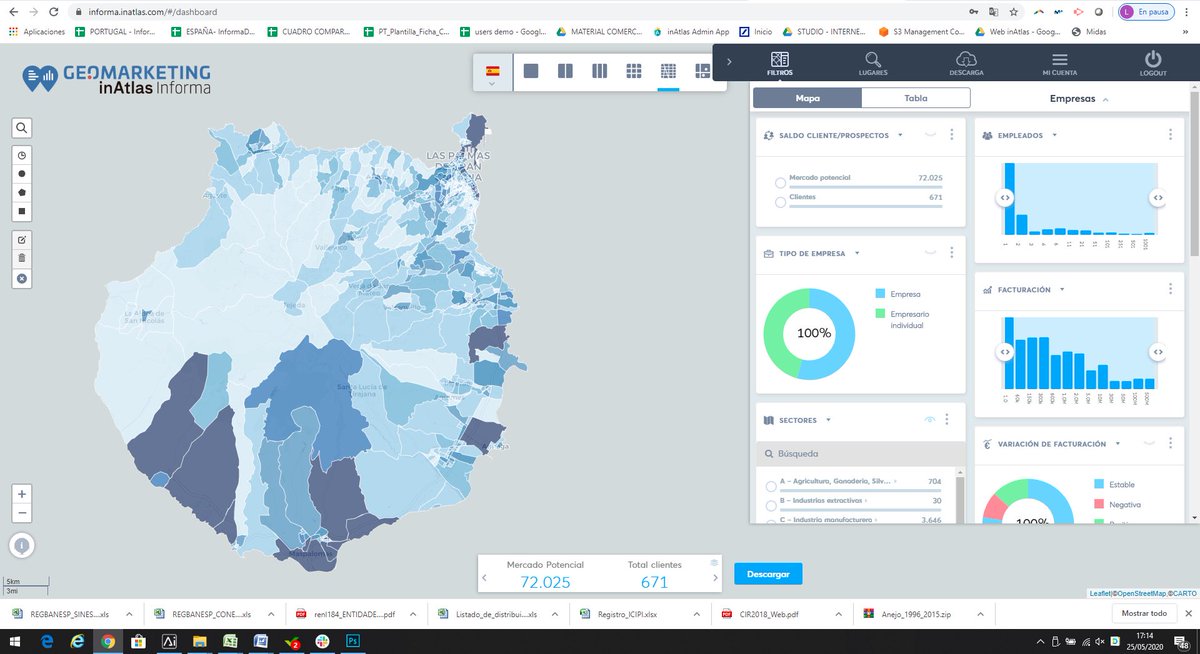Select sector B – Industrias extractivas radio

771,505
